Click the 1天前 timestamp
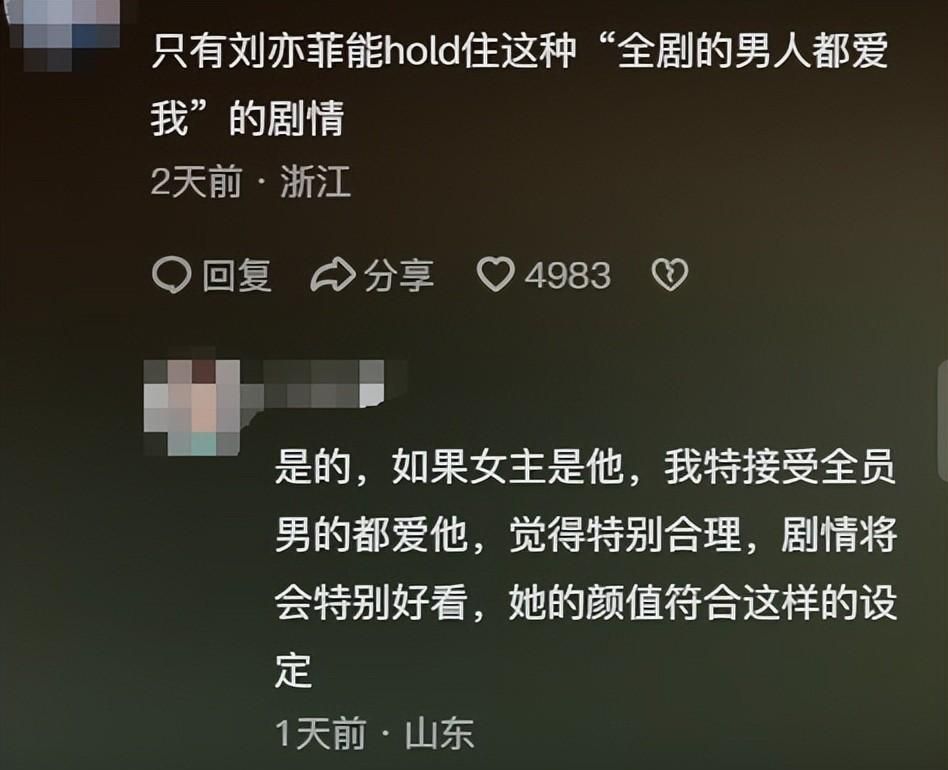Image resolution: width=948 pixels, height=770 pixels. pyautogui.click(x=321, y=734)
